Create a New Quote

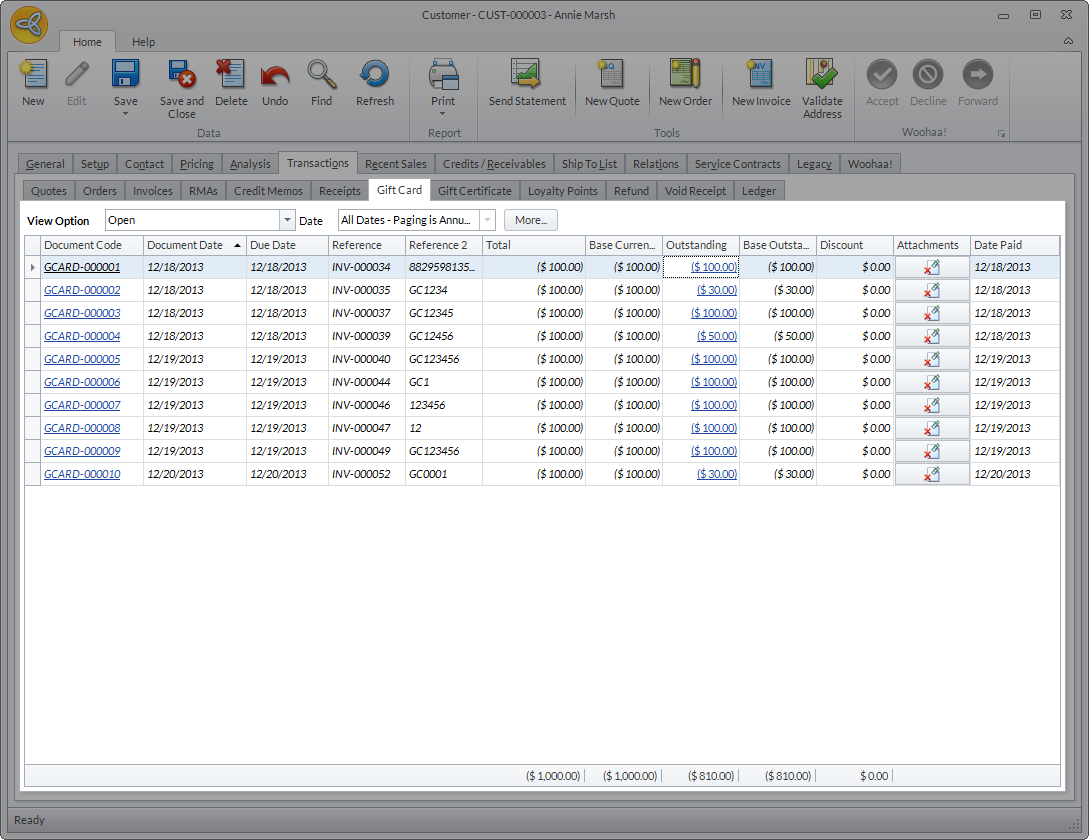click(x=611, y=77)
